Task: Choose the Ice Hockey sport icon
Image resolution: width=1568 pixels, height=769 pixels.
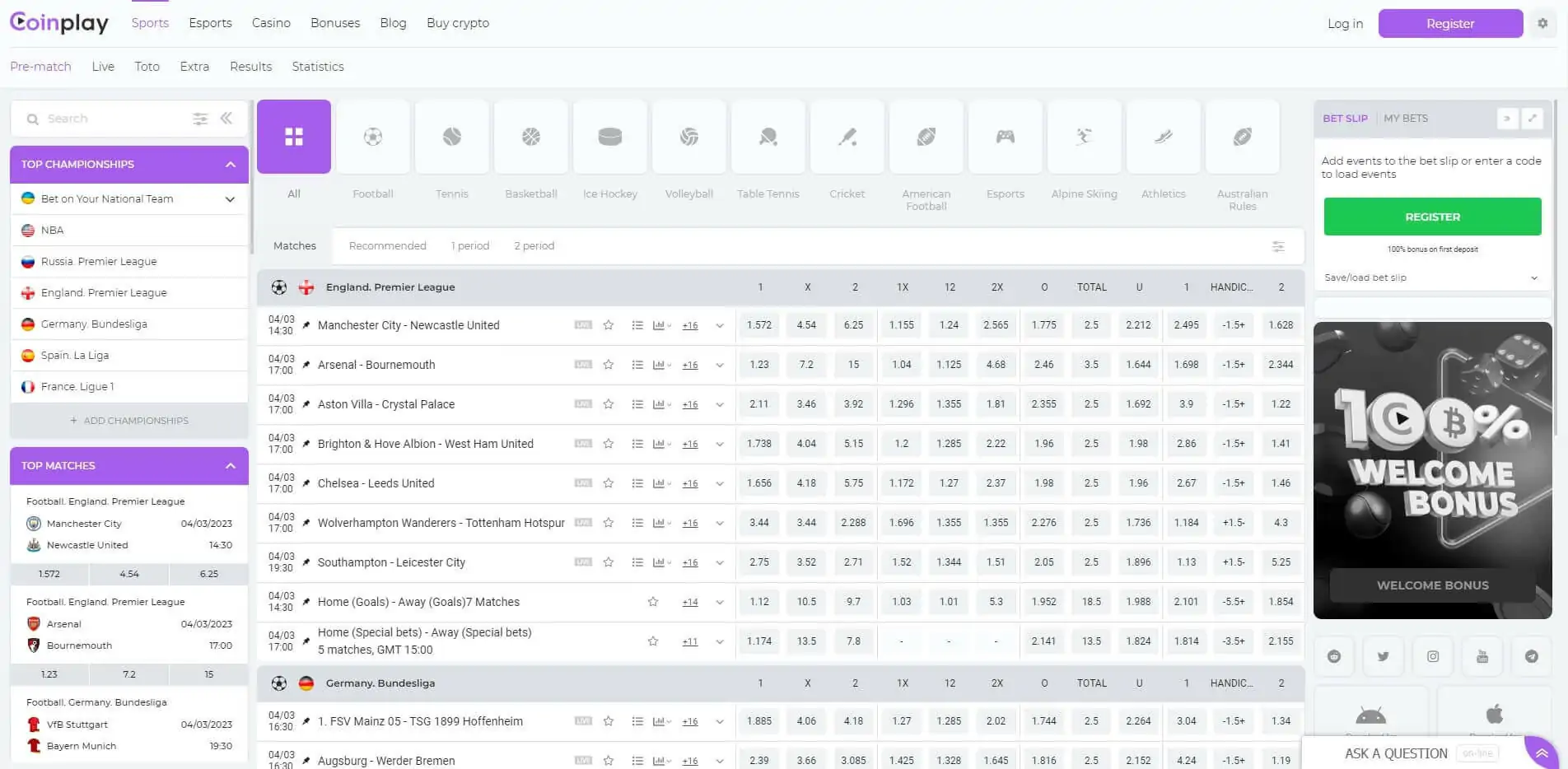Action: coord(609,137)
